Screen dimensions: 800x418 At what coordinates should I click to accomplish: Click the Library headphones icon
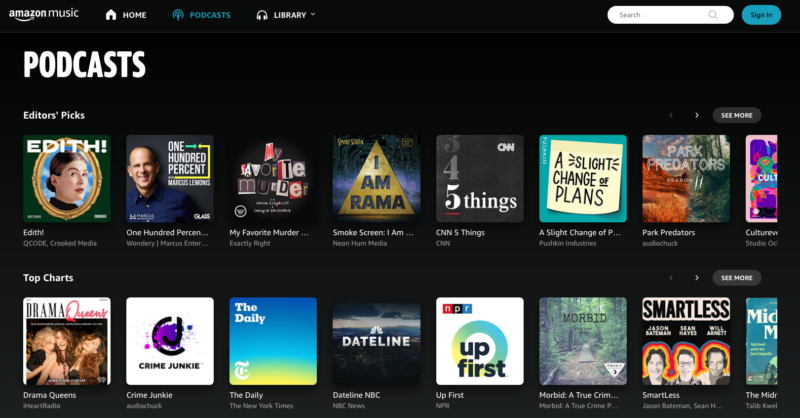click(x=262, y=15)
